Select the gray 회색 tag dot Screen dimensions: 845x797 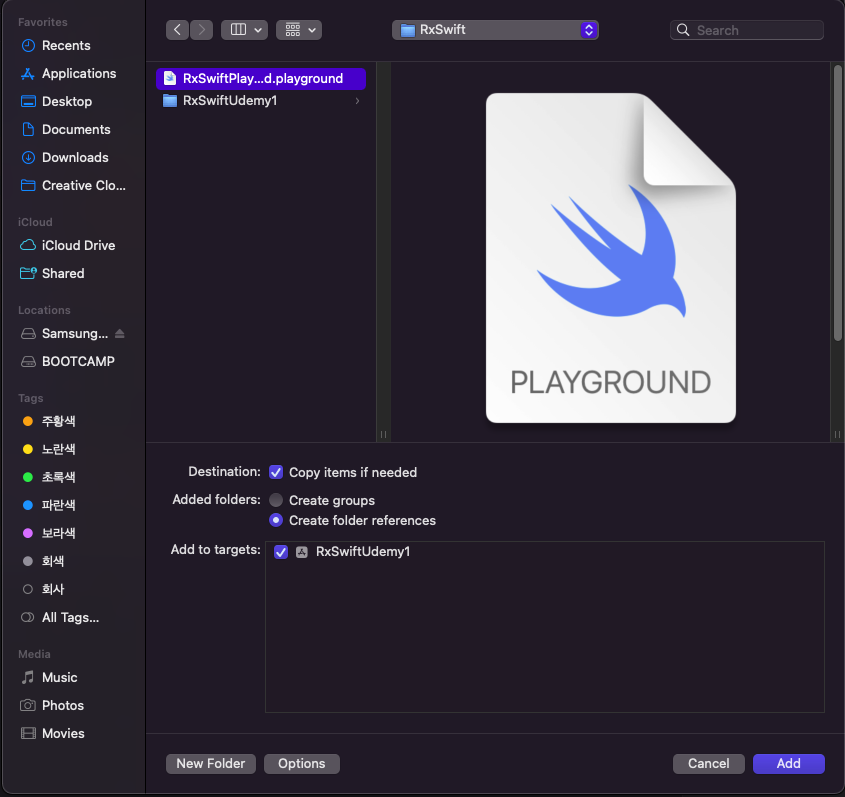pyautogui.click(x=28, y=562)
